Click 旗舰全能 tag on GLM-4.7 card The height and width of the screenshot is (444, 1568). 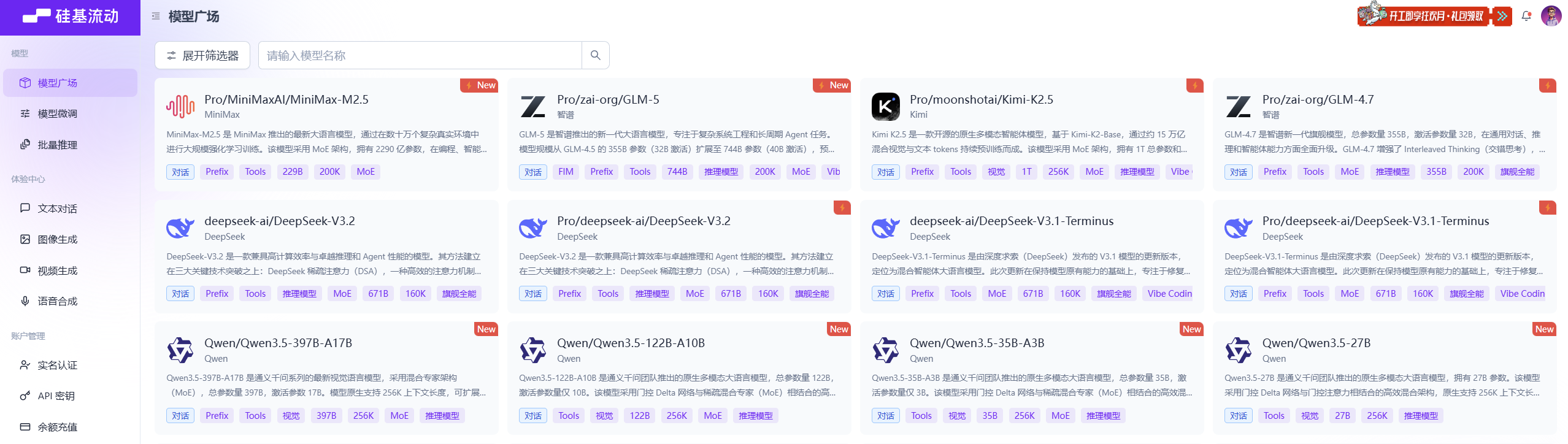click(x=1517, y=172)
